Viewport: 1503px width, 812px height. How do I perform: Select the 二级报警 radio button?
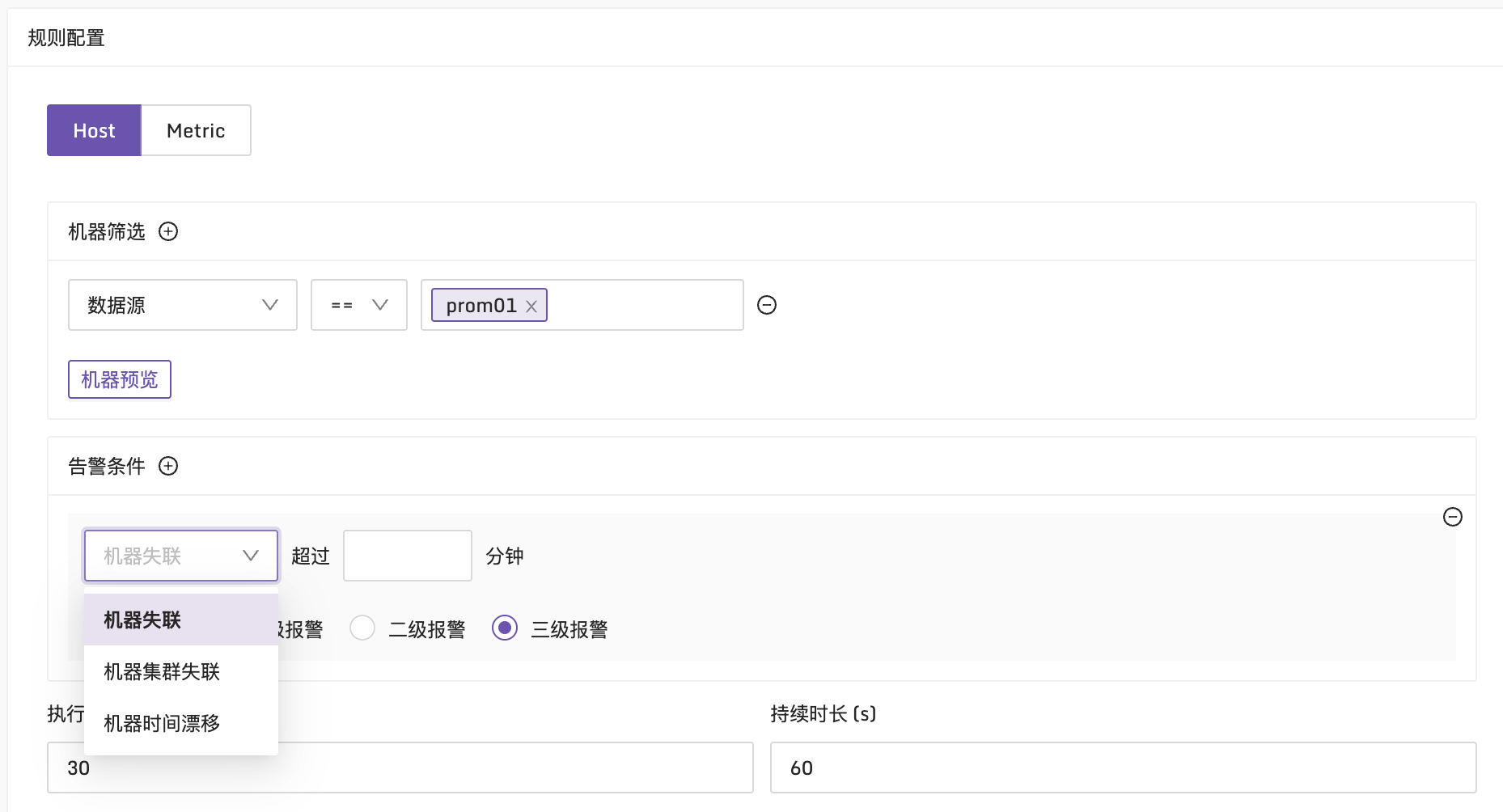point(362,628)
